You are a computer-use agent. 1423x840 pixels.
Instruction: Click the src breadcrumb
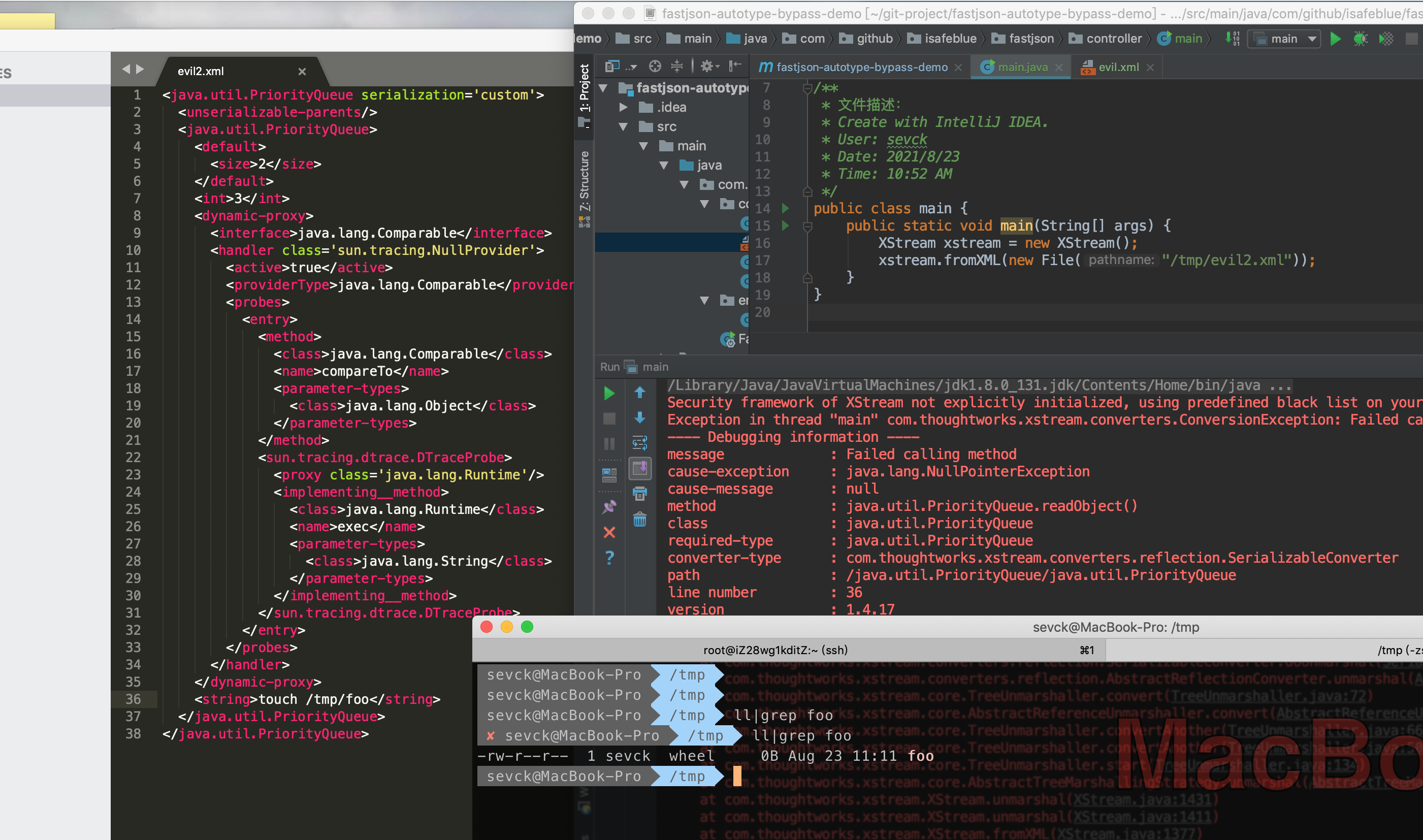[634, 39]
